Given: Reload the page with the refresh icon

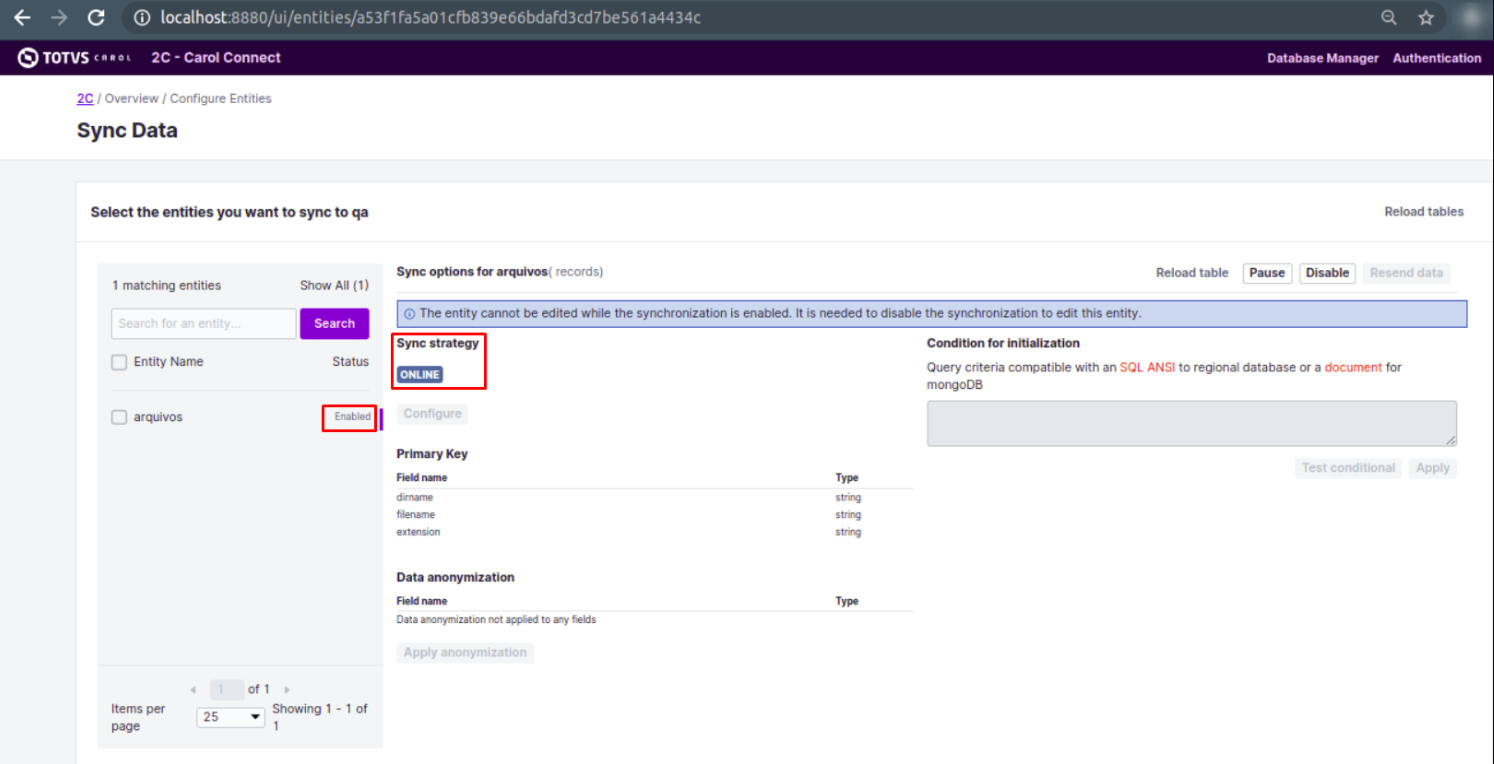Looking at the screenshot, I should (96, 18).
